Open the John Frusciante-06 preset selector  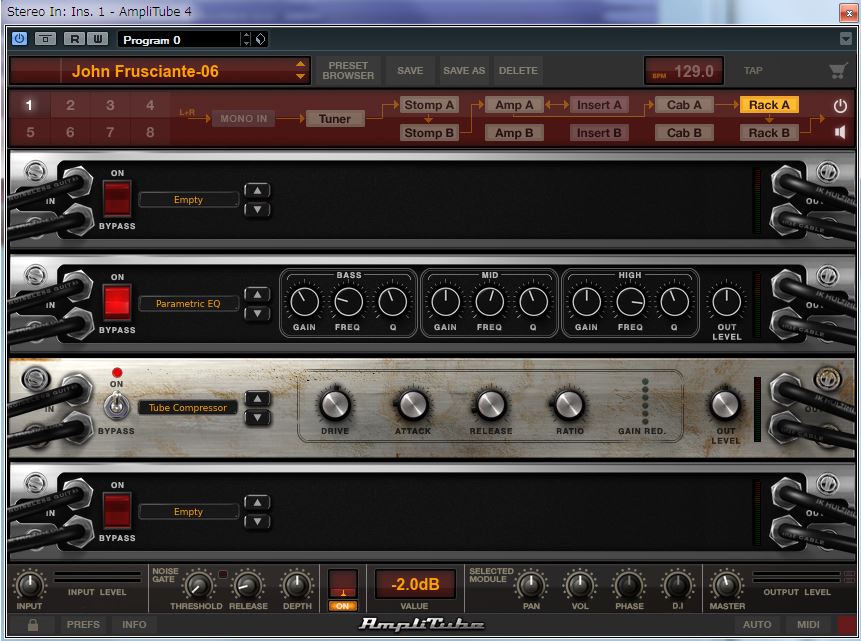[160, 70]
